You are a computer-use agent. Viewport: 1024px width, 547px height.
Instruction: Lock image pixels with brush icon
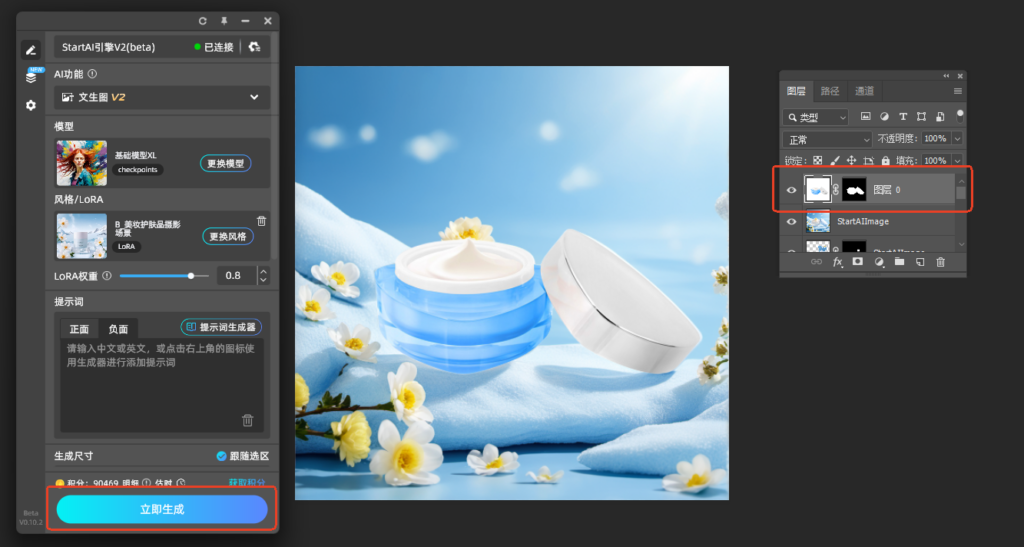[x=835, y=161]
